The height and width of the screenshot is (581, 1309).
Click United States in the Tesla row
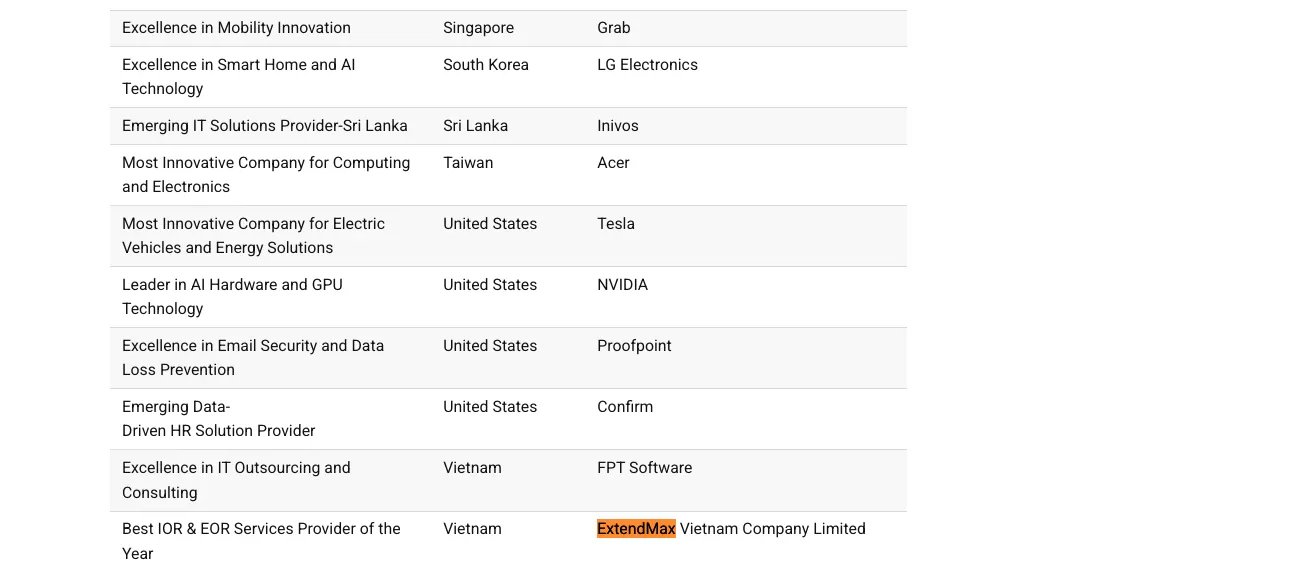click(490, 224)
